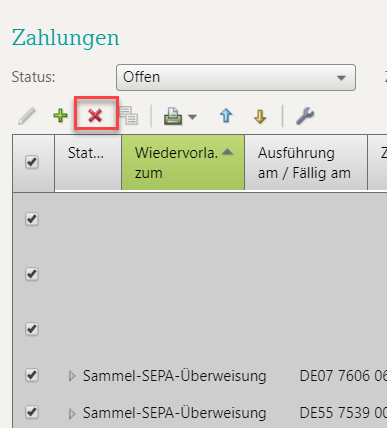
Task: Uncheck the third row checkbox below the header
Action: click(32, 329)
